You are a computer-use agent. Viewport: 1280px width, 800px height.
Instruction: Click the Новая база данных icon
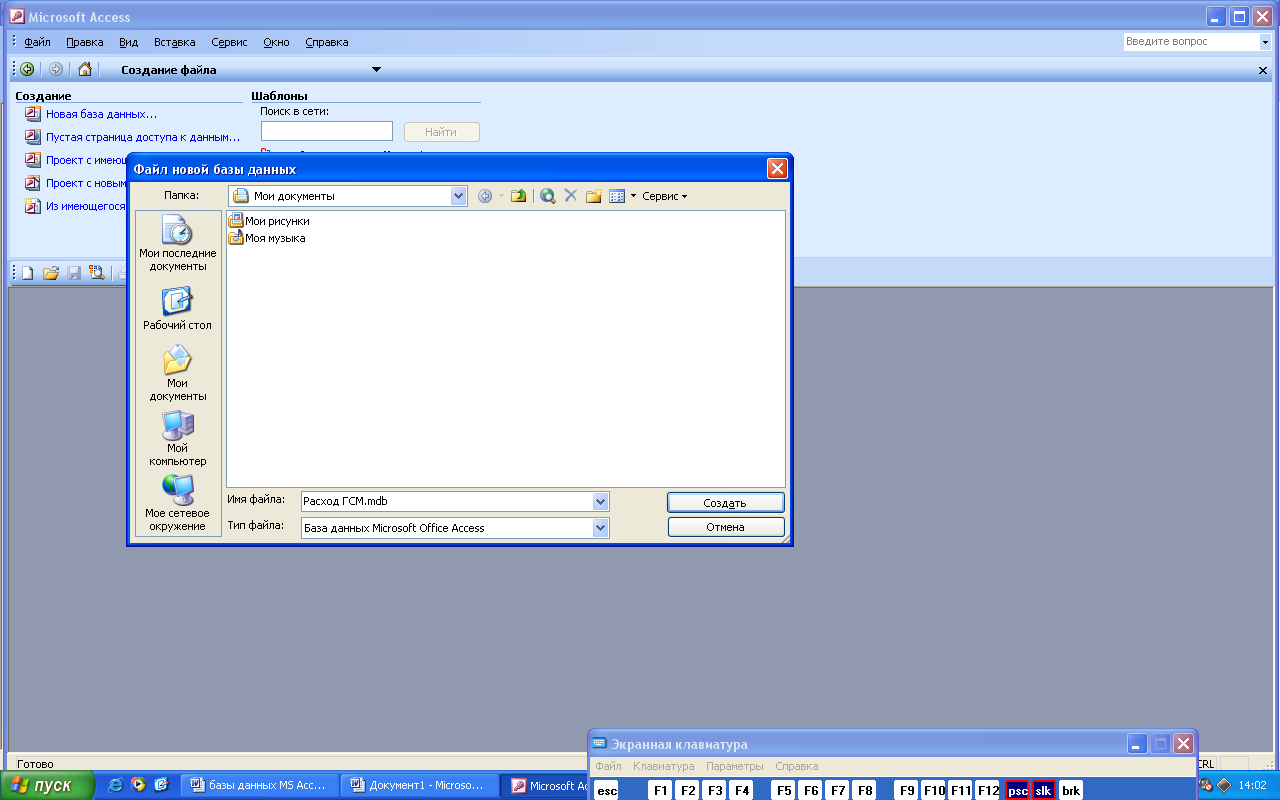click(33, 114)
